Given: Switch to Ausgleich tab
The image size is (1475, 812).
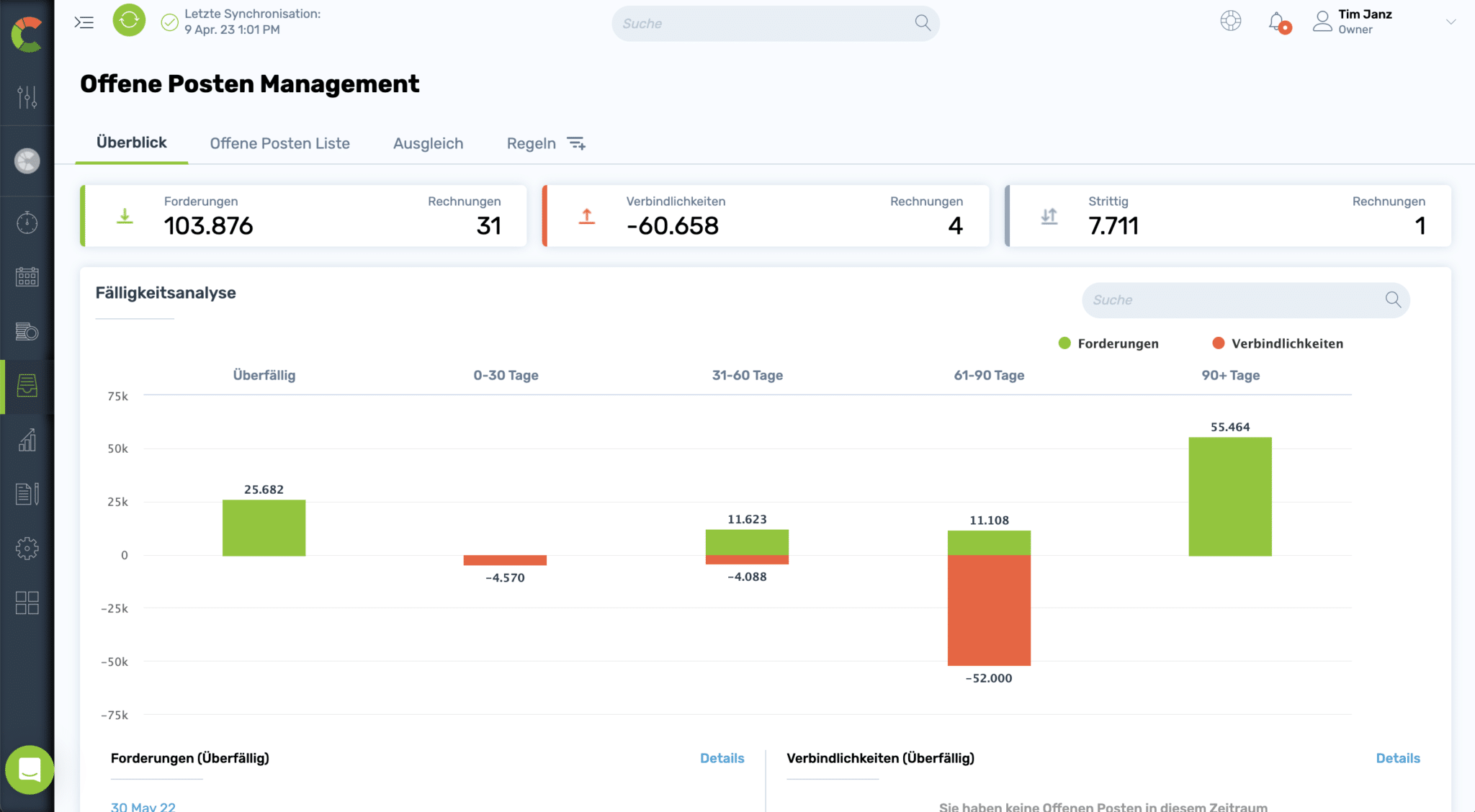Looking at the screenshot, I should pos(428,143).
